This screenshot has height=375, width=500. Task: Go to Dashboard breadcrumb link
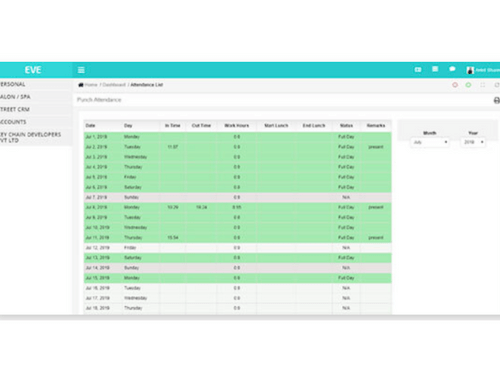coord(114,85)
